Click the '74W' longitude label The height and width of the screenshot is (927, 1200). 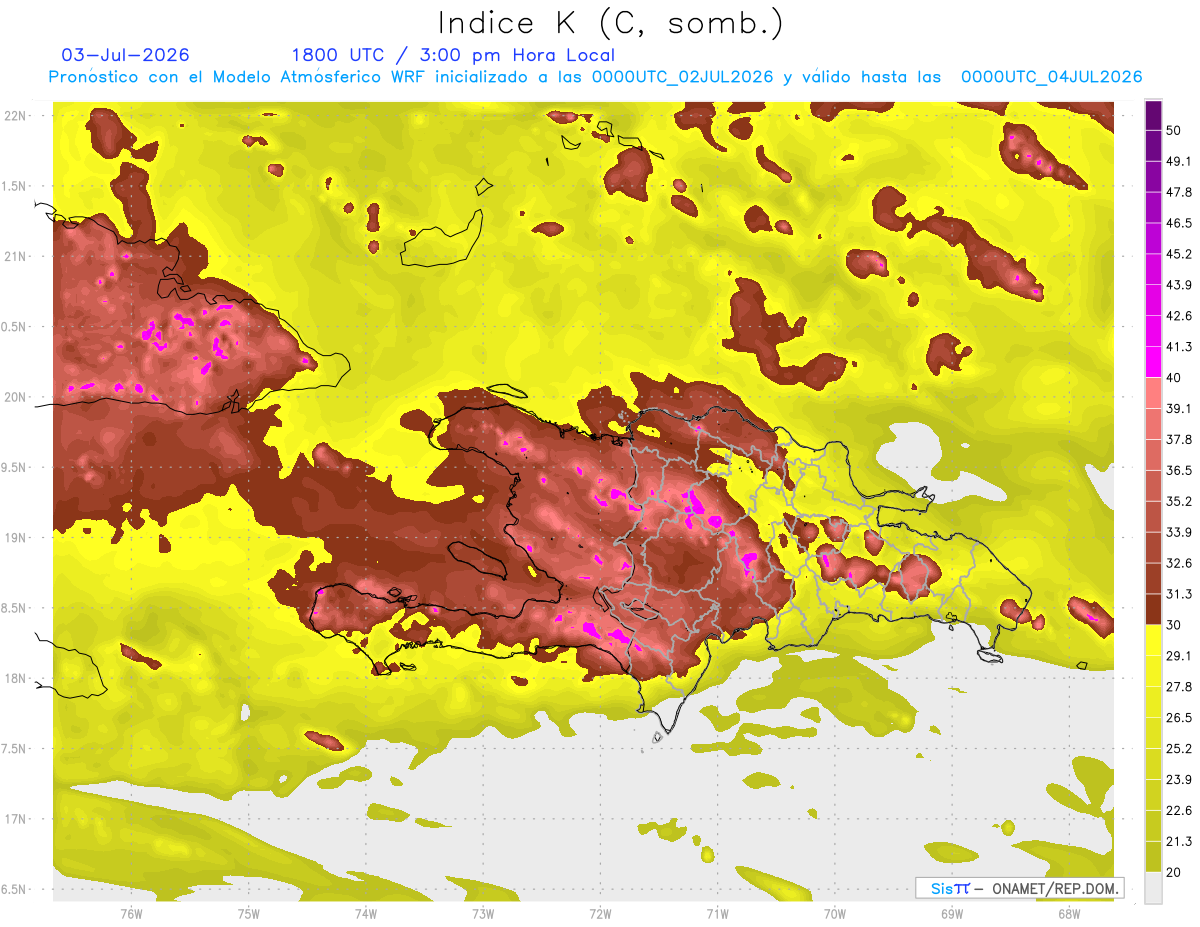click(366, 913)
